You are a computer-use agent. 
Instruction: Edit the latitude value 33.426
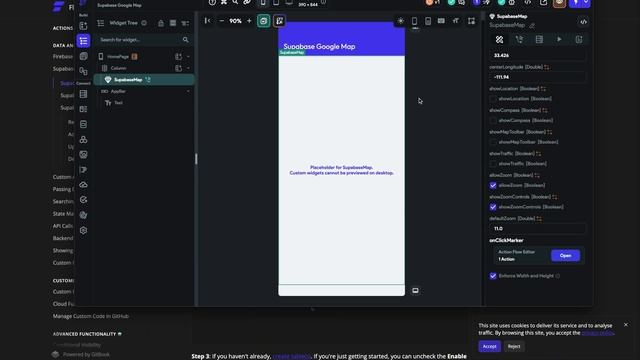point(538,55)
